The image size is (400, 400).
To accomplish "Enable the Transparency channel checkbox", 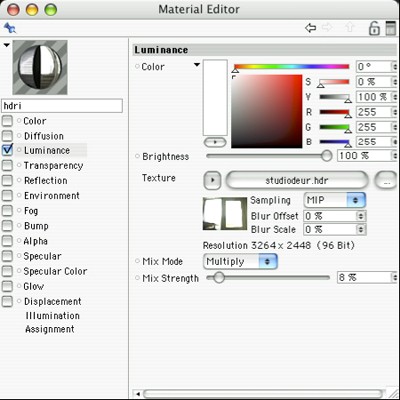I will click(x=7, y=165).
